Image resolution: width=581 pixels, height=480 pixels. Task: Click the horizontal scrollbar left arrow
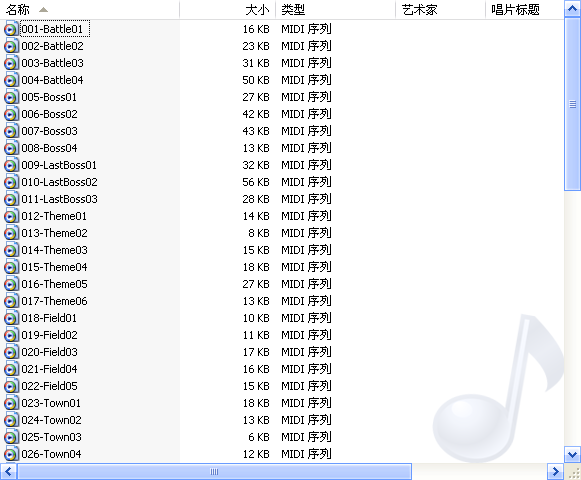point(8,471)
